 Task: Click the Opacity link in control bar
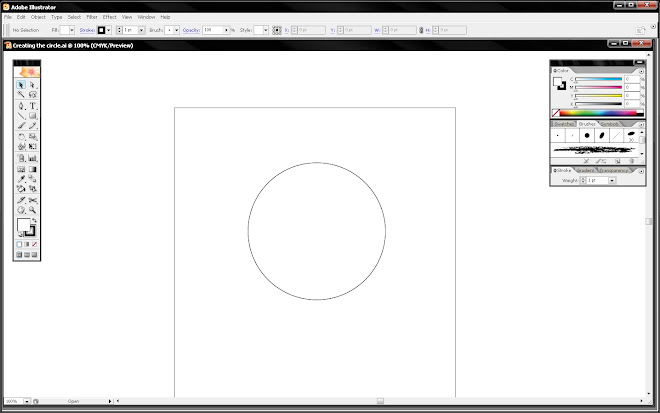click(191, 30)
